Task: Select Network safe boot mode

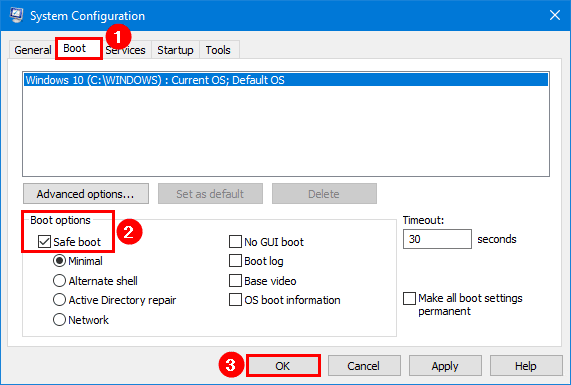Action: click(x=59, y=319)
